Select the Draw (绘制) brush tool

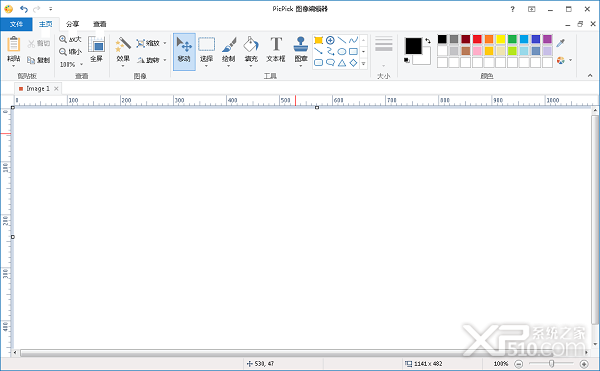click(229, 44)
